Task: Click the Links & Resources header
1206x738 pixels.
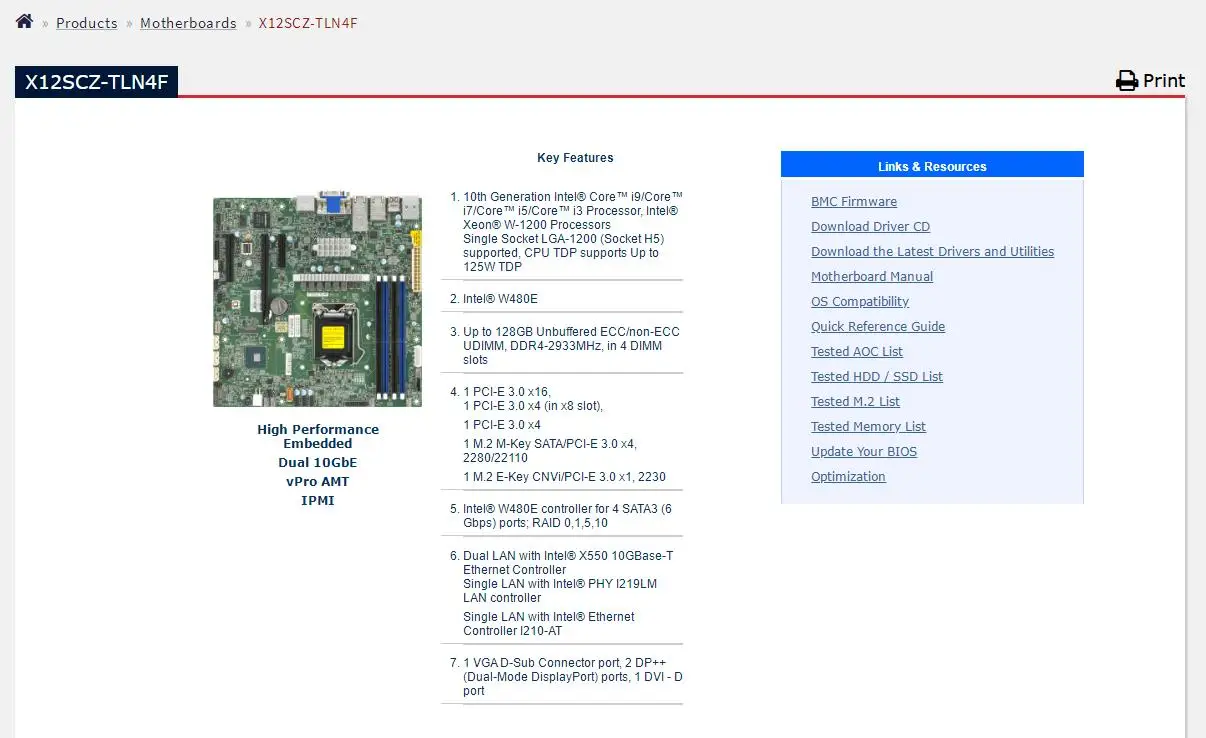Action: pyautogui.click(x=932, y=165)
